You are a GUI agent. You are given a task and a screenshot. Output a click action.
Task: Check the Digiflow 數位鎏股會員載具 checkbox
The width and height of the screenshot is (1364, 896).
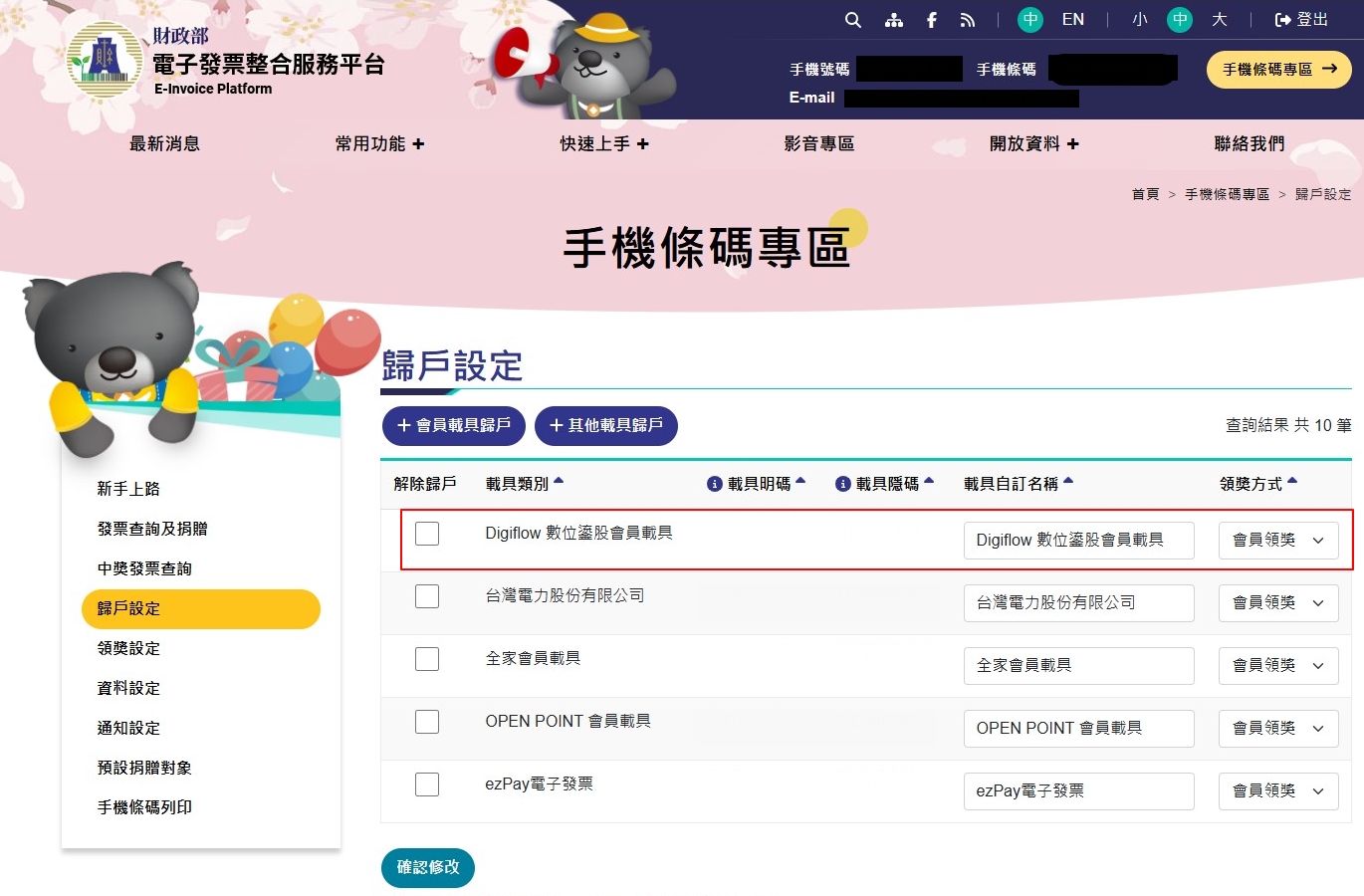[427, 534]
